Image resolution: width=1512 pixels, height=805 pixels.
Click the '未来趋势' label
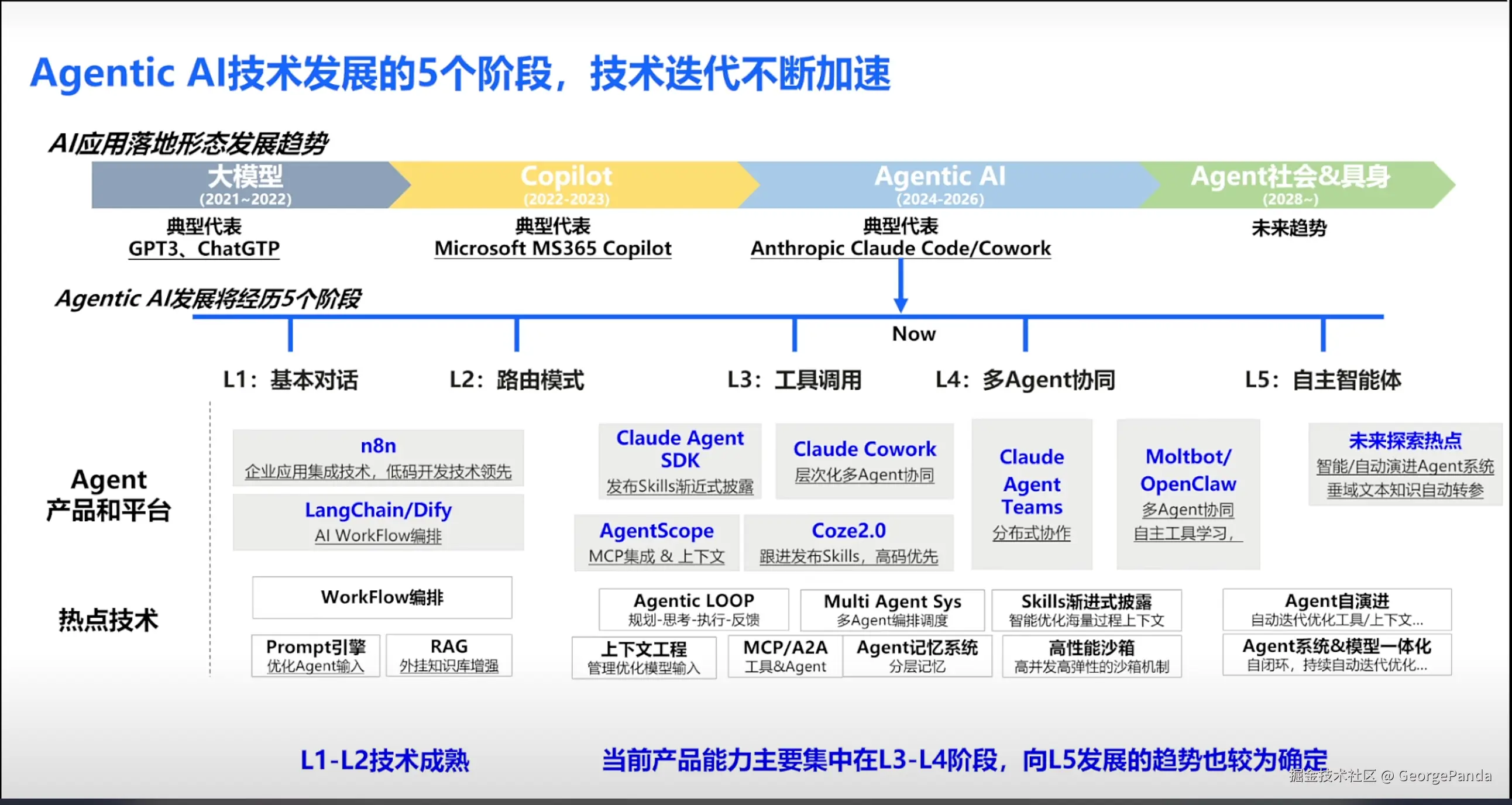click(x=1289, y=227)
